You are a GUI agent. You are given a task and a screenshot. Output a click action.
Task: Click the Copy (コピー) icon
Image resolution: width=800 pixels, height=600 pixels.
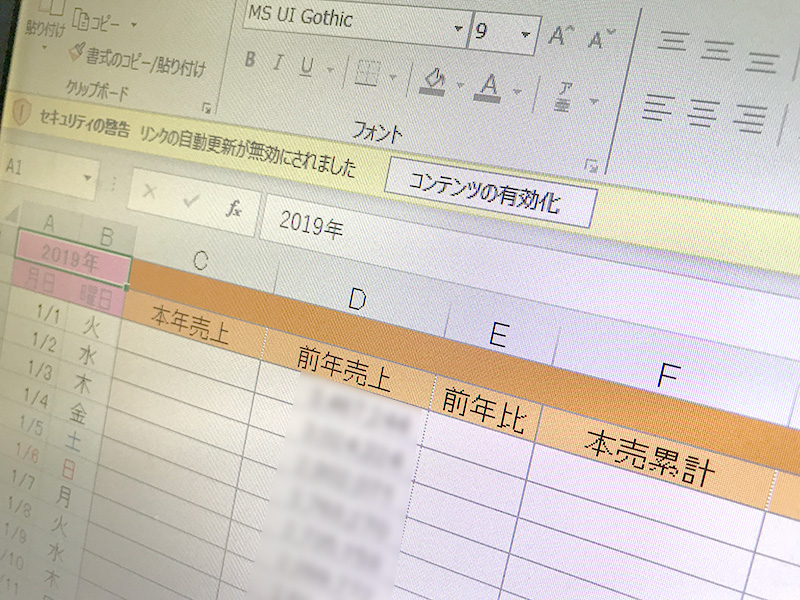pyautogui.click(x=81, y=20)
